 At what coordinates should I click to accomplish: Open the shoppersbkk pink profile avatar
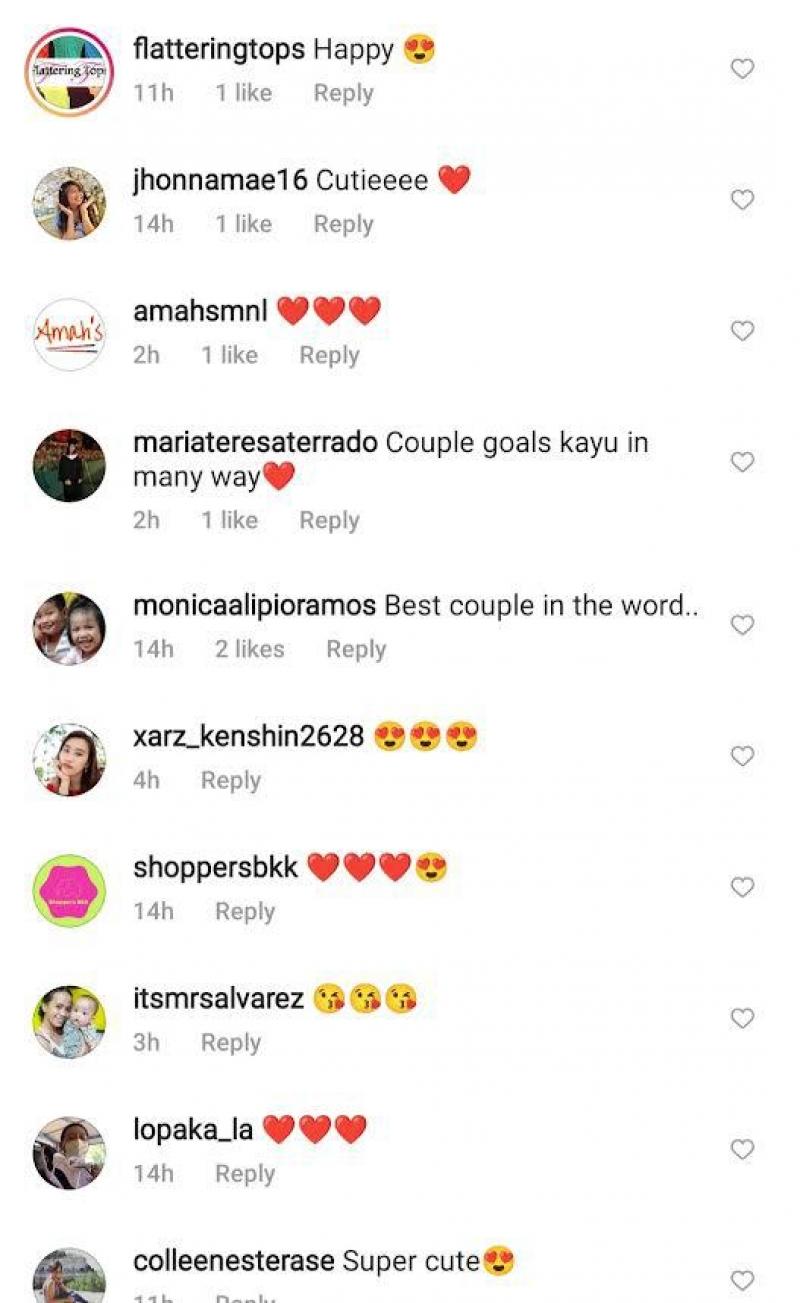click(x=69, y=890)
